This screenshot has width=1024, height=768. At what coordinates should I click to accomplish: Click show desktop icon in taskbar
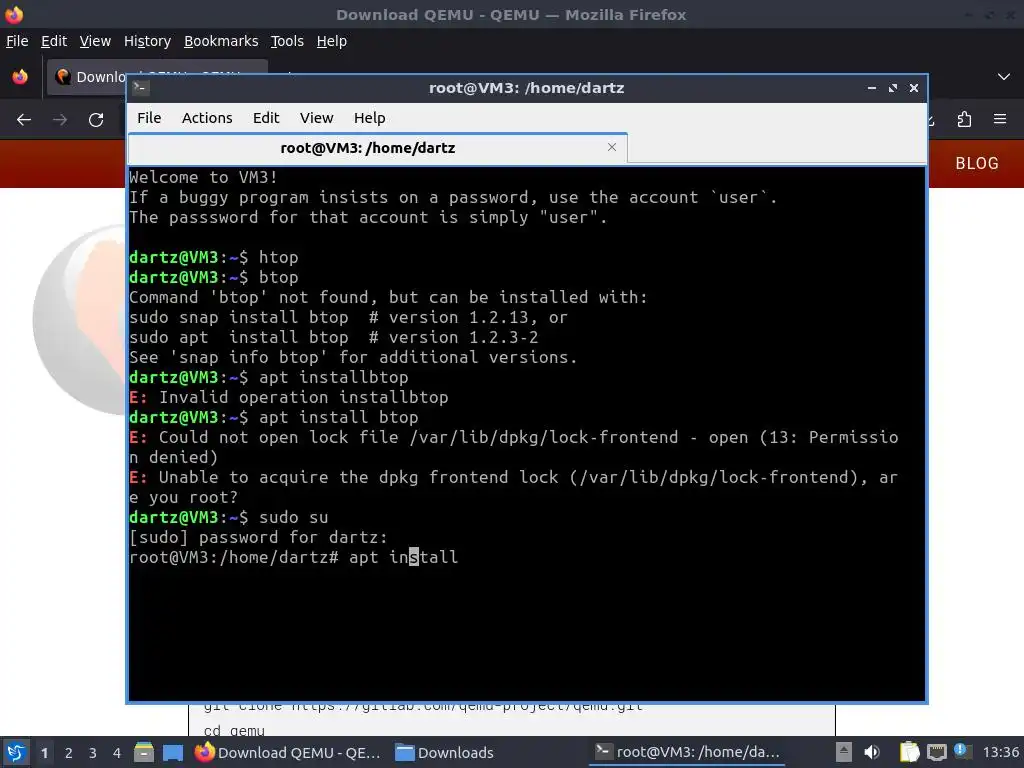pos(173,752)
